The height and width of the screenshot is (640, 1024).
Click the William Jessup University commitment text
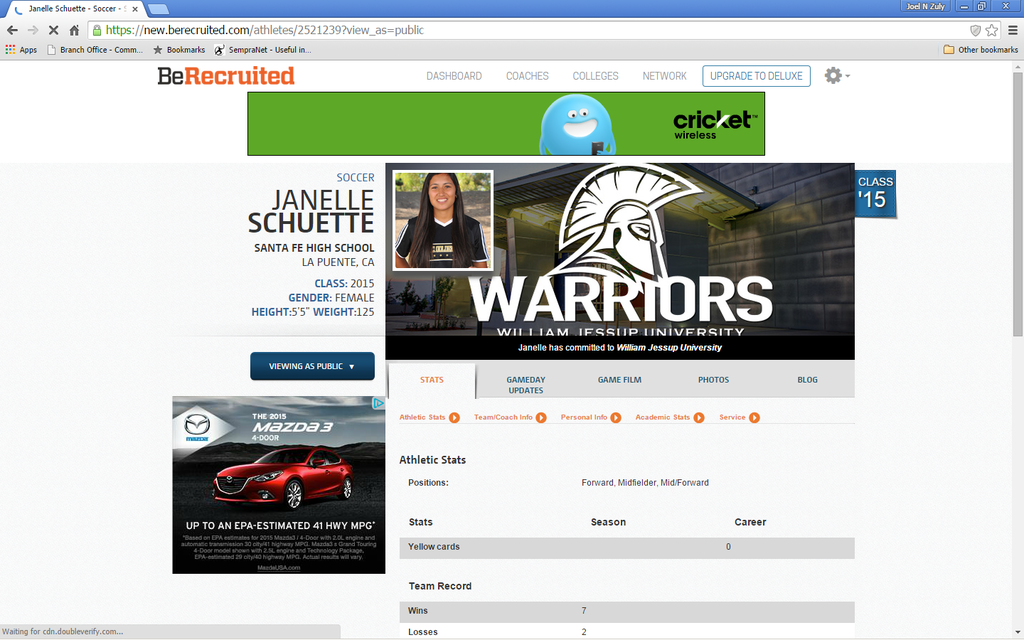point(620,347)
